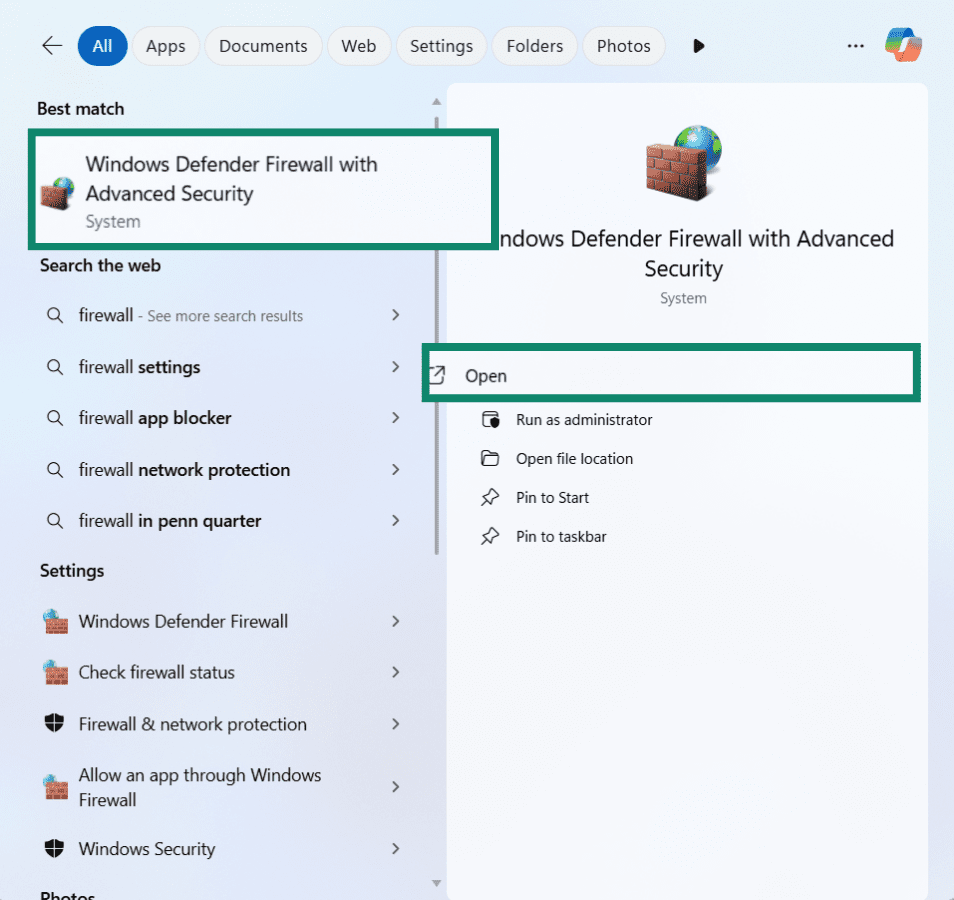Select Pin to taskbar option
This screenshot has height=900, width=954.
tap(561, 537)
